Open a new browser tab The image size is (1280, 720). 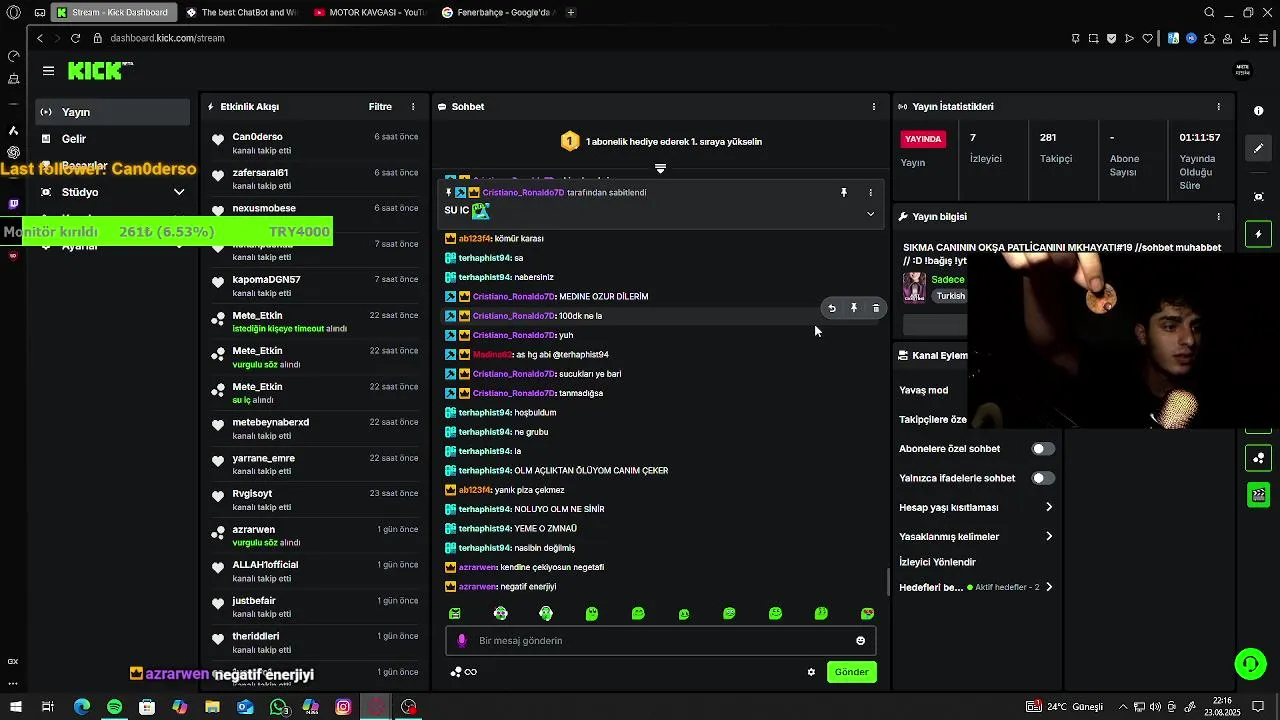(x=571, y=13)
